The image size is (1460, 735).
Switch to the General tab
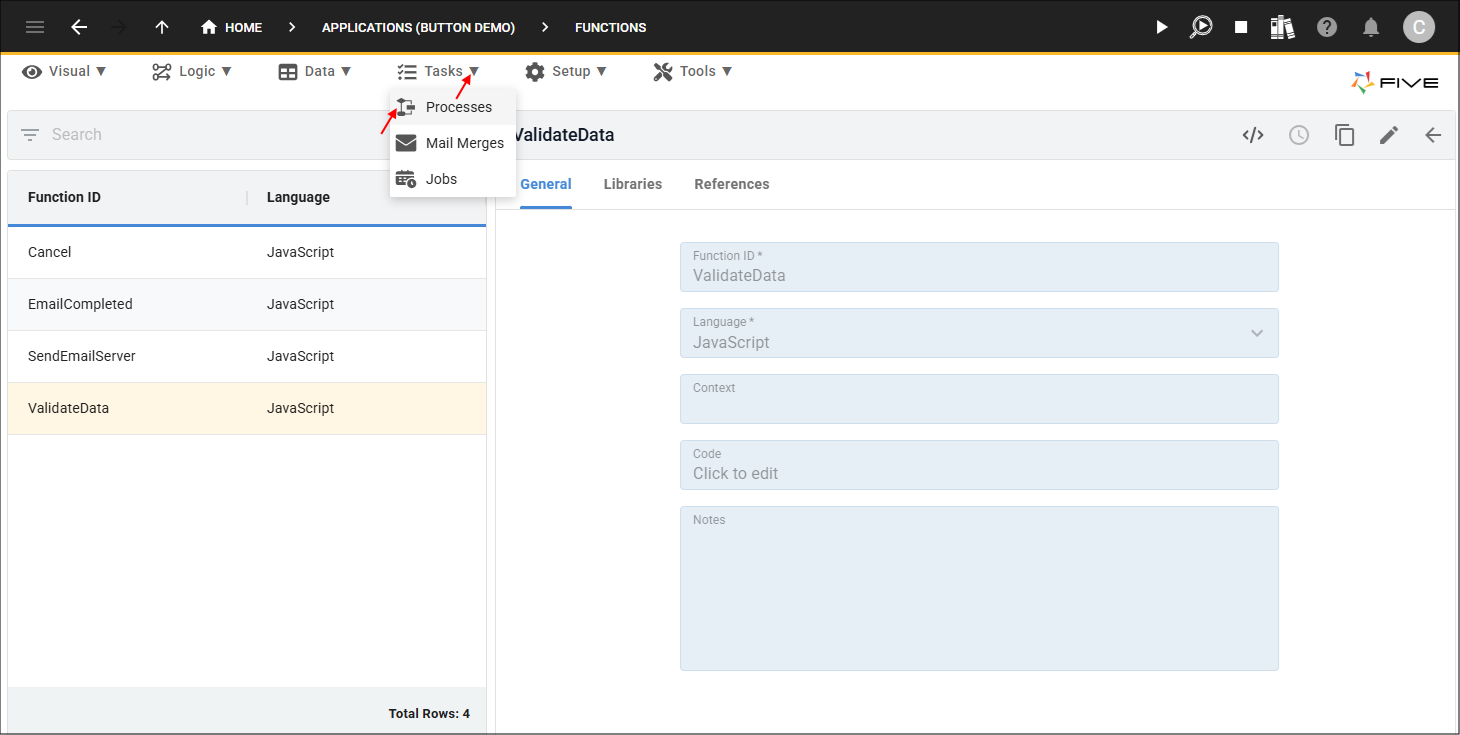pos(546,184)
